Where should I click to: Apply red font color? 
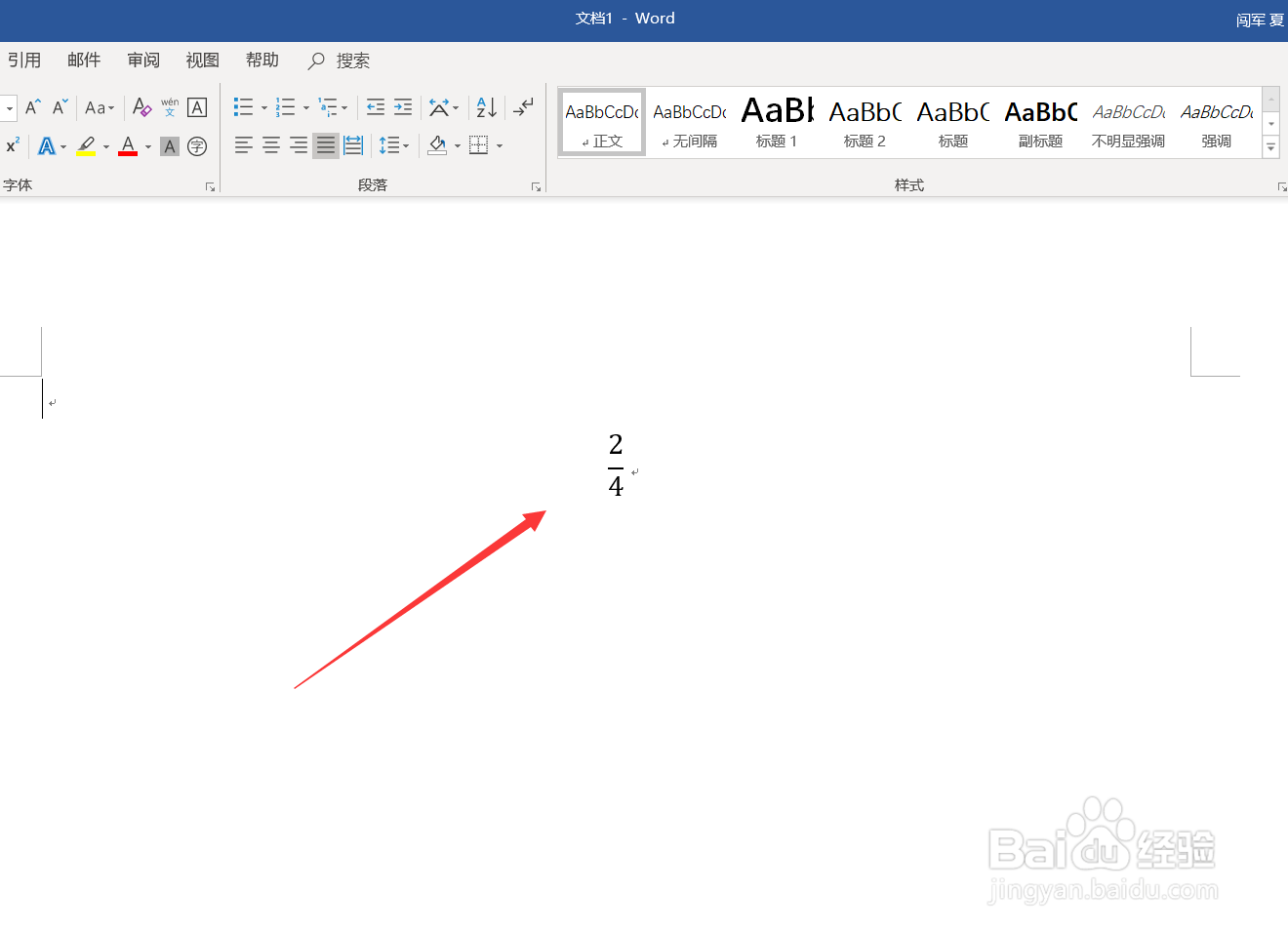tap(128, 146)
